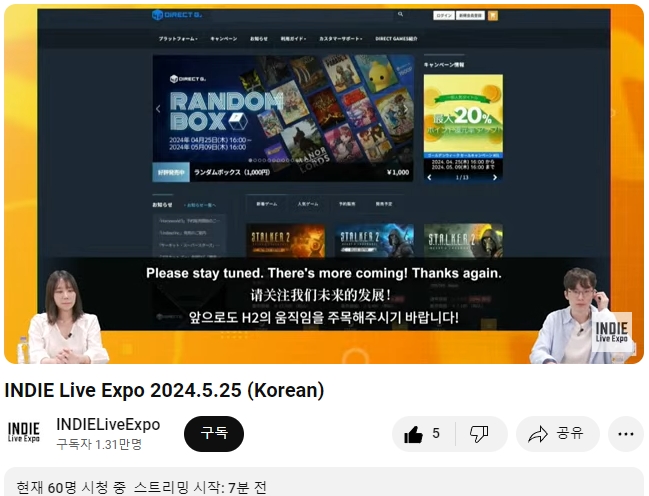Open the INDIELiveExpo channel avatar
Viewport: 649px width, 496px height.
click(24, 433)
